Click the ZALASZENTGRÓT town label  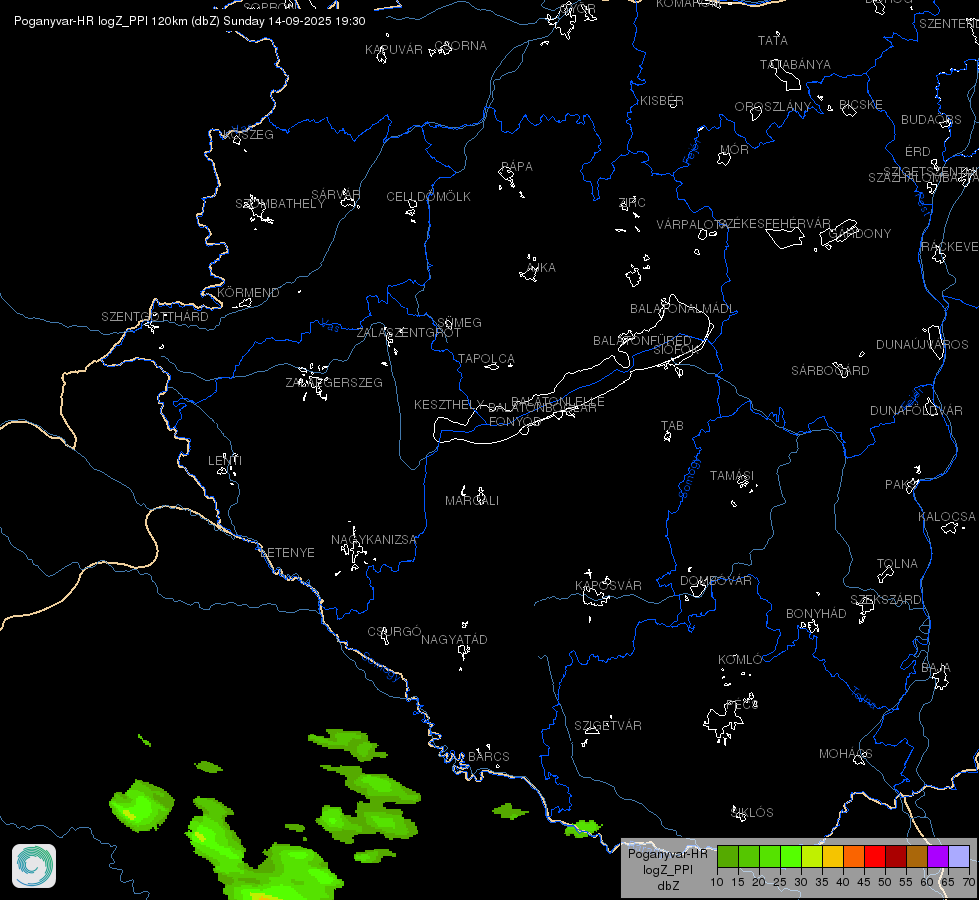[408, 333]
